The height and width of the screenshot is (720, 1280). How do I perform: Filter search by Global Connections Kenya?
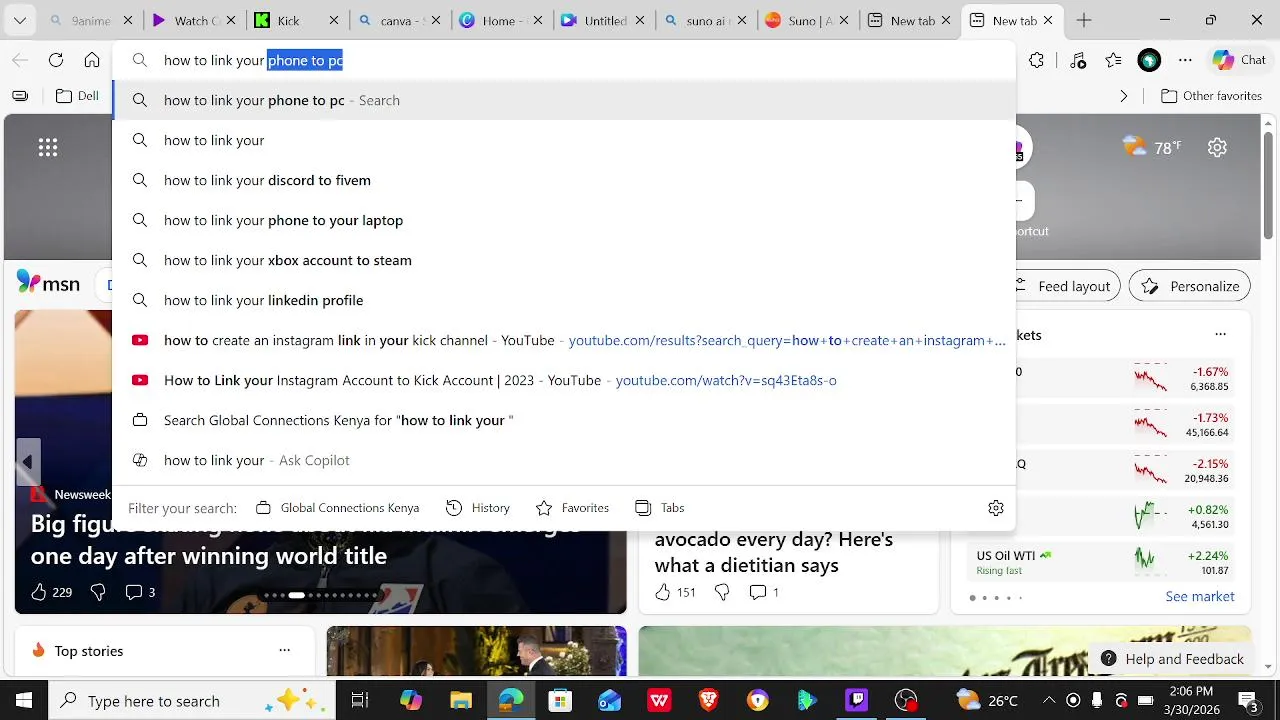[337, 508]
